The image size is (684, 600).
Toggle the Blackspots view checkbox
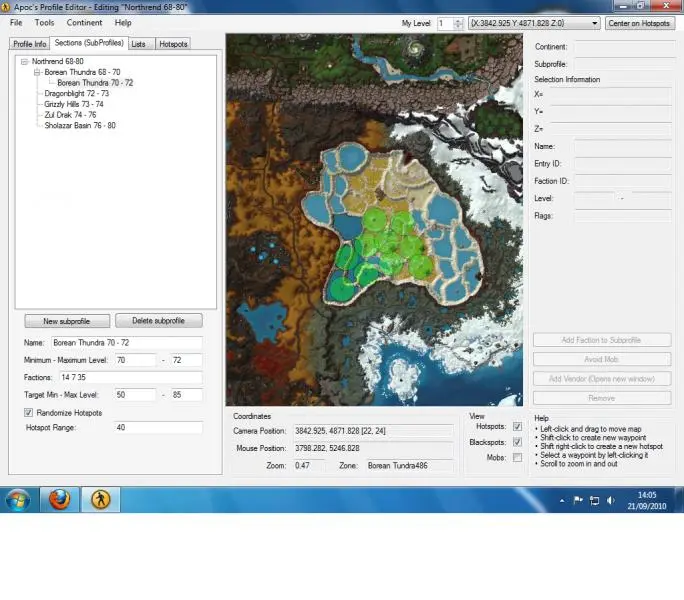tap(517, 442)
